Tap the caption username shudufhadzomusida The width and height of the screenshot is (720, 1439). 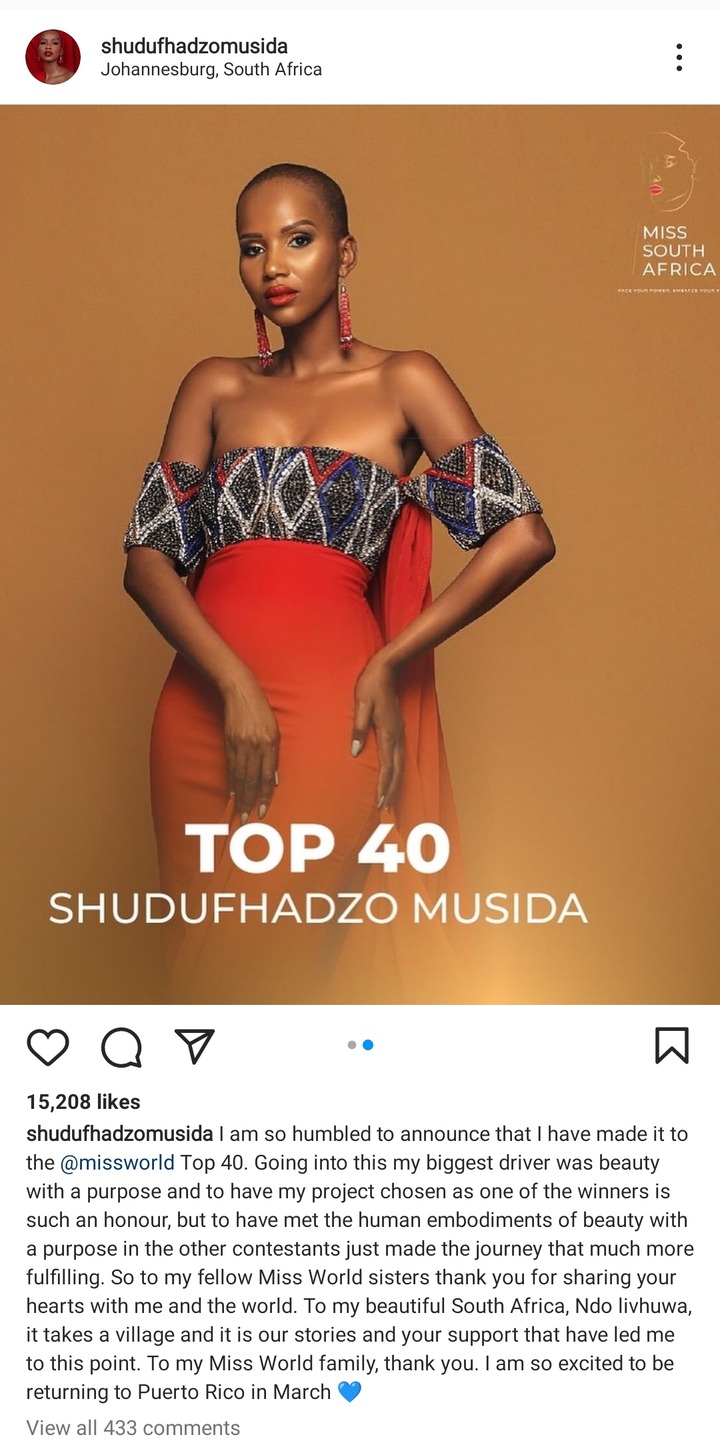point(119,1134)
